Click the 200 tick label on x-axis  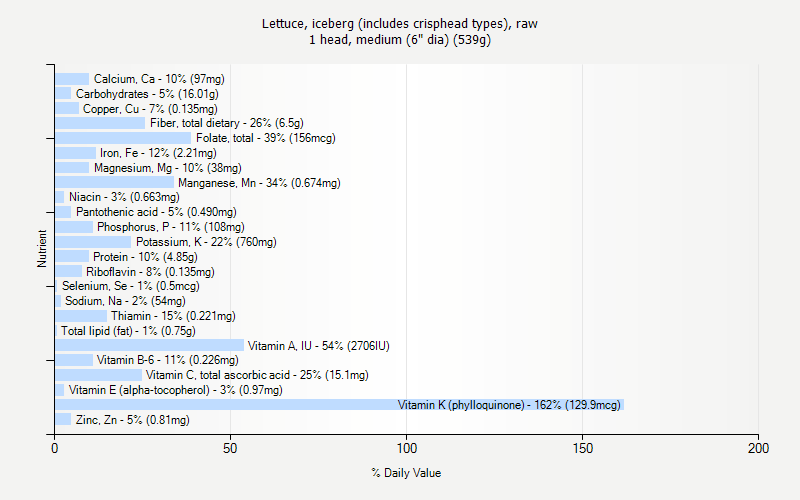point(758,448)
